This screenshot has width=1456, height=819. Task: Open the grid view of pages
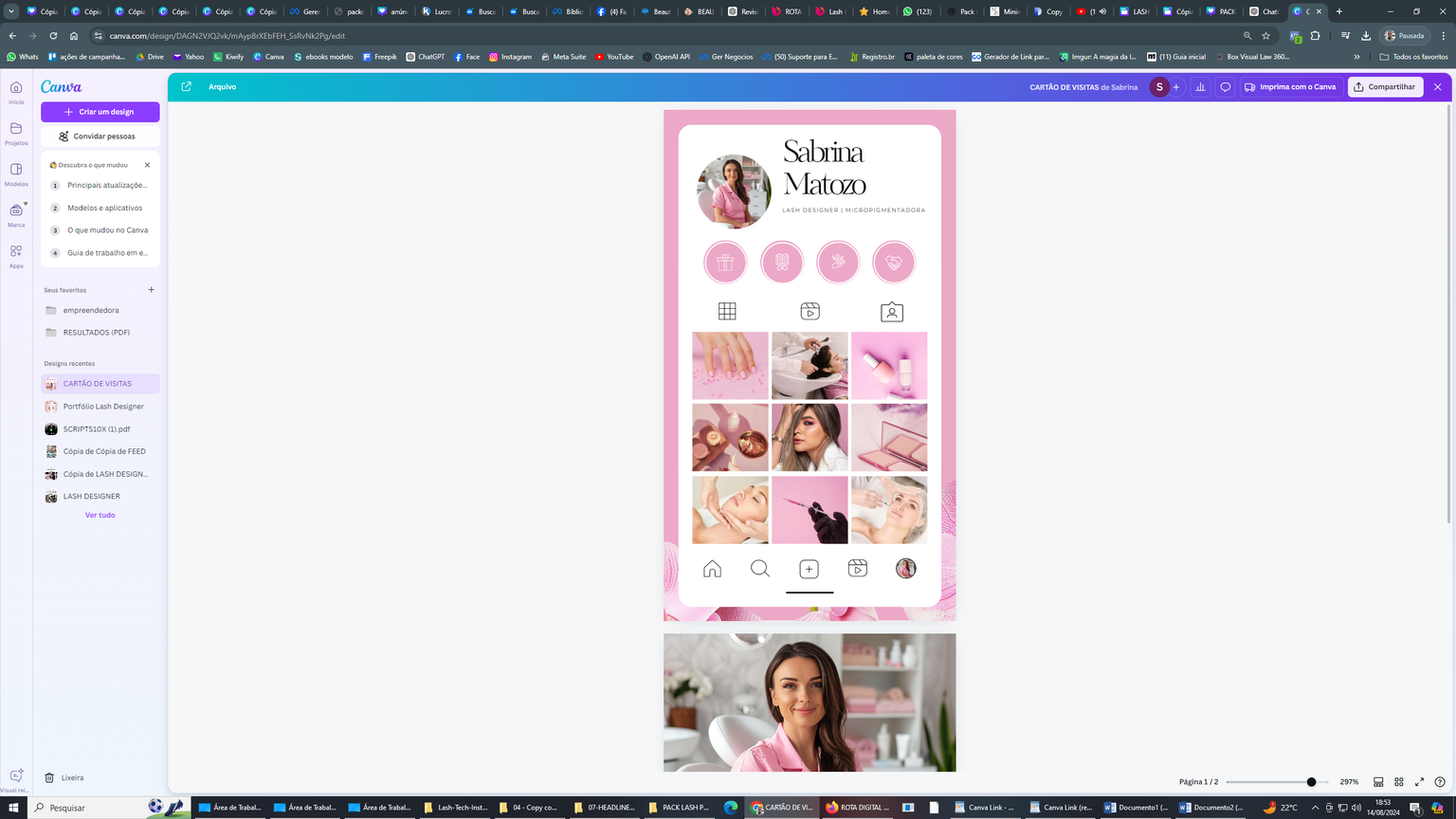pyautogui.click(x=1399, y=782)
